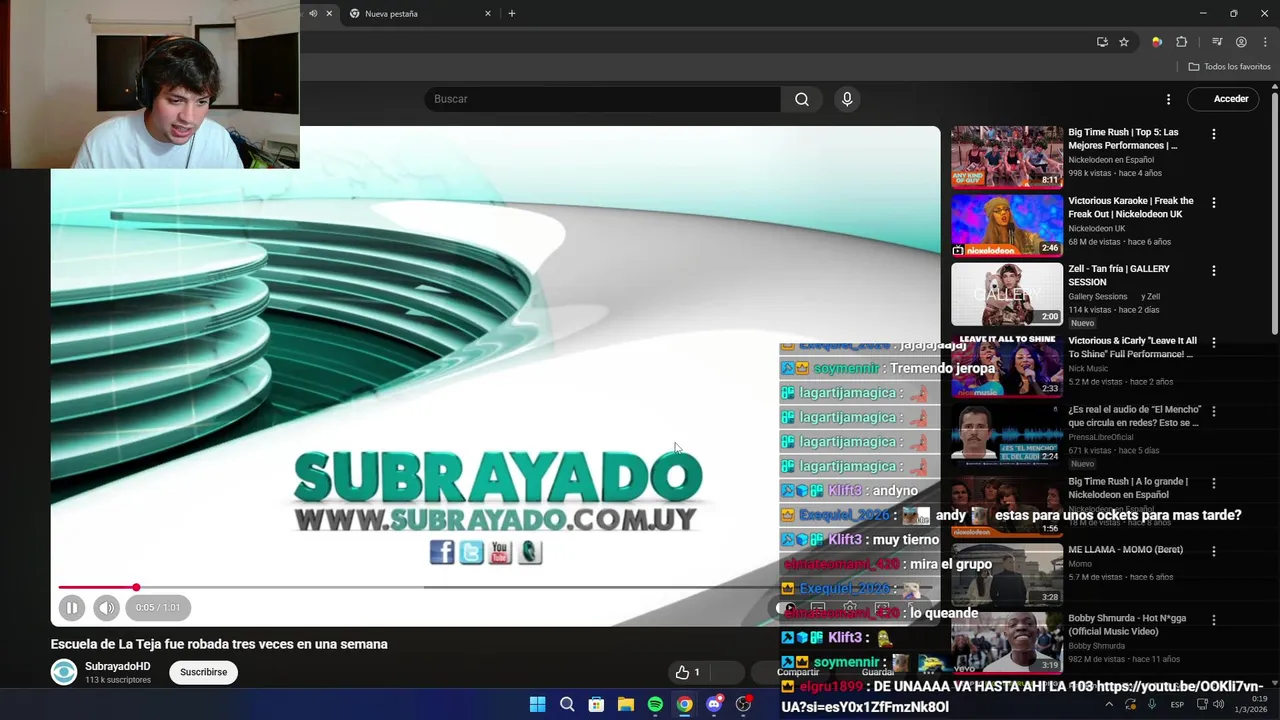This screenshot has height=720, width=1280.
Task: Open menu for Big Time Rush Top 5 video
Action: pos(1214,134)
